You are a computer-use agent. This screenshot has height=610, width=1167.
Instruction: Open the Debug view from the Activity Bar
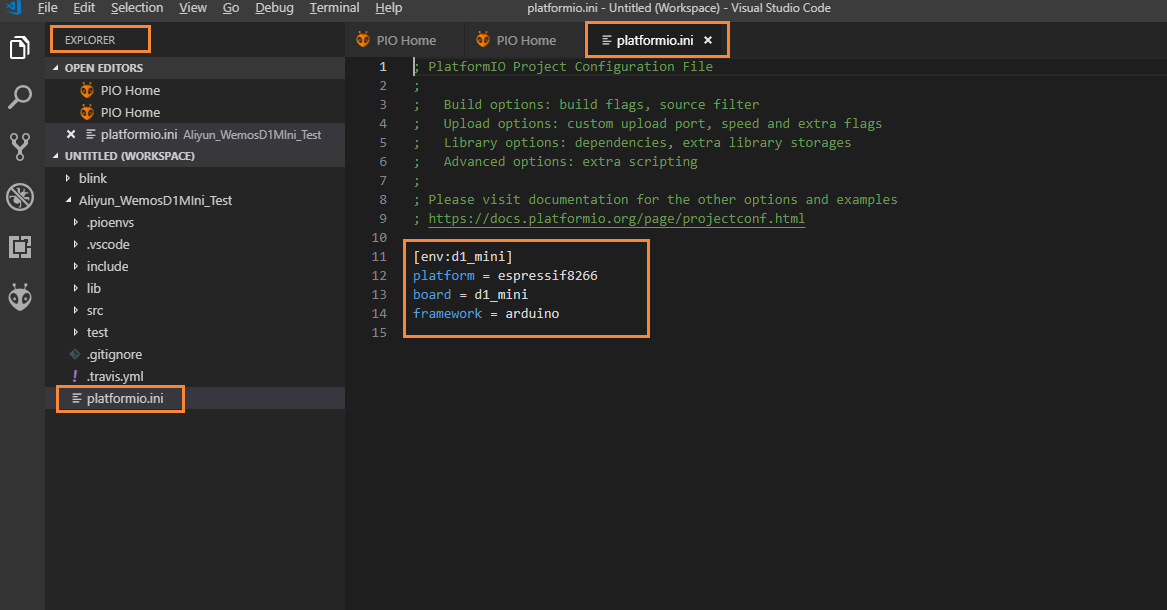point(19,196)
